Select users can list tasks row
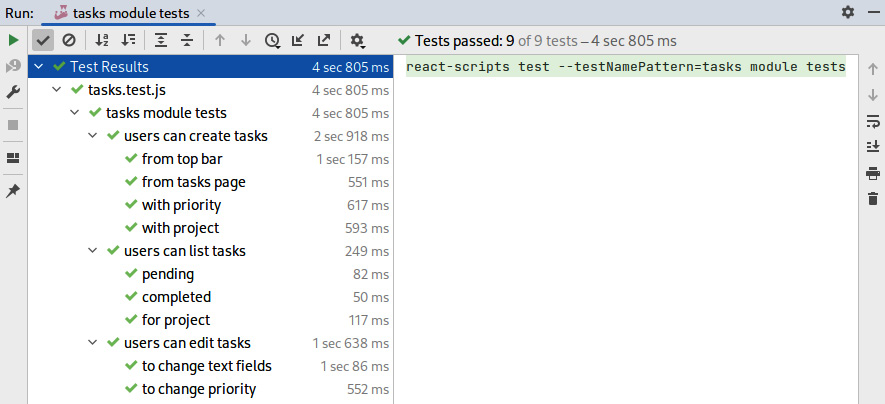The width and height of the screenshot is (885, 404). point(211,251)
